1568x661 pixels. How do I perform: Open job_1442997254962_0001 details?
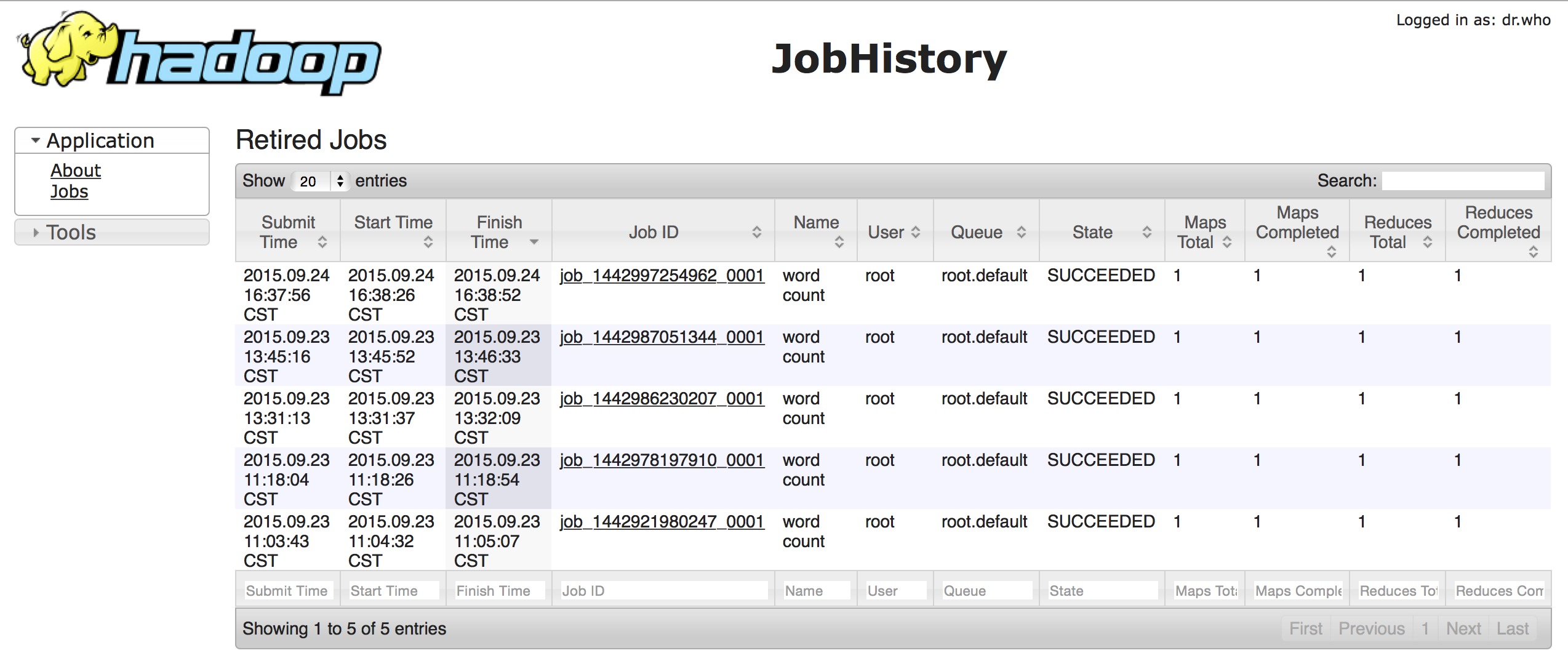tap(662, 275)
